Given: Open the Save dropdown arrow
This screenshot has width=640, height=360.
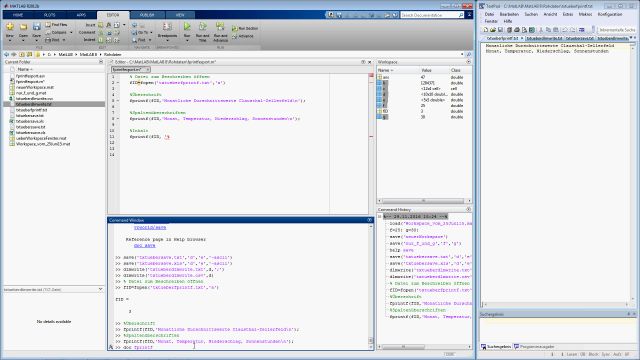Looking at the screenshot, I should click(36, 40).
